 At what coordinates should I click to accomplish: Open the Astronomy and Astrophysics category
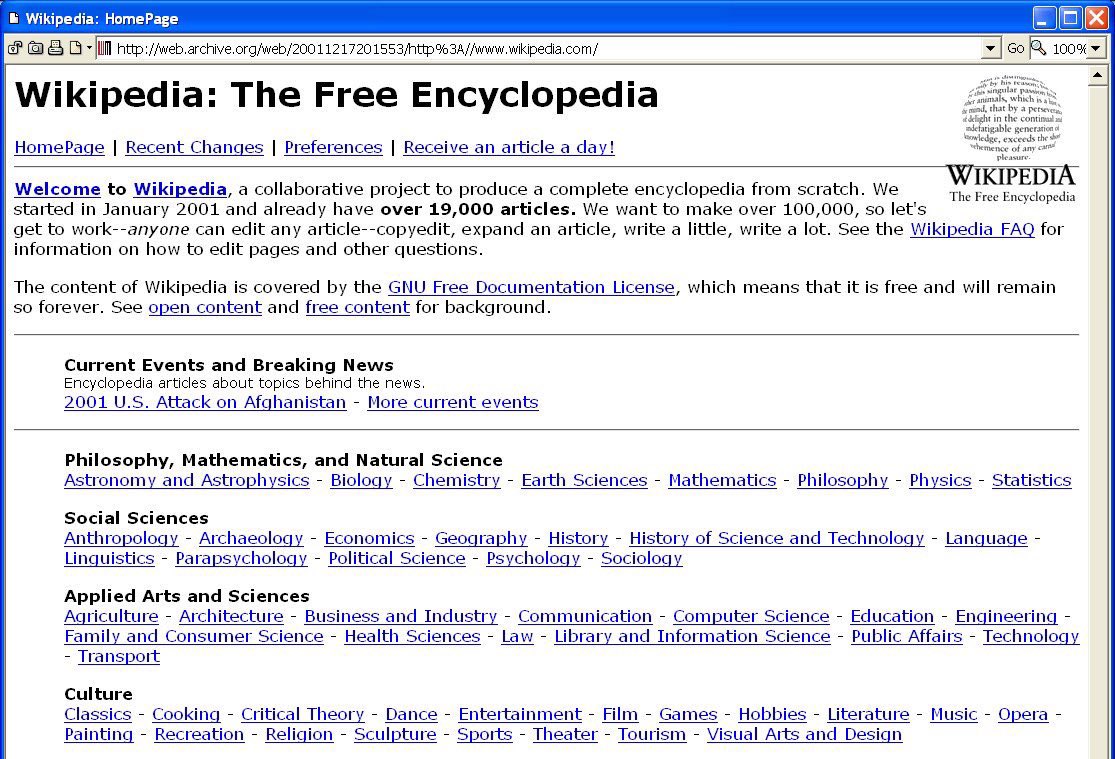tap(186, 480)
